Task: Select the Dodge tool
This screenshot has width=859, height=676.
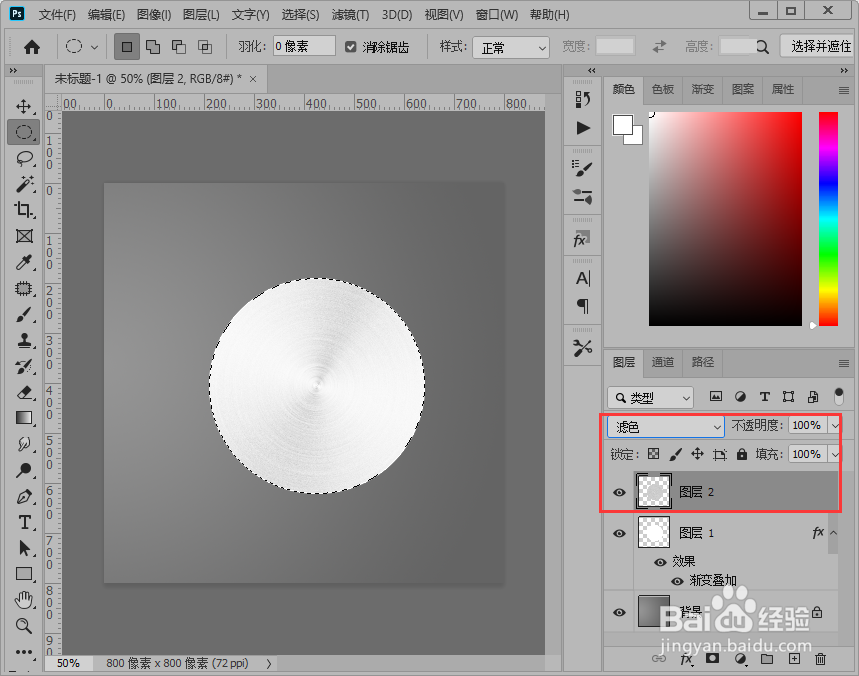Action: [x=24, y=470]
